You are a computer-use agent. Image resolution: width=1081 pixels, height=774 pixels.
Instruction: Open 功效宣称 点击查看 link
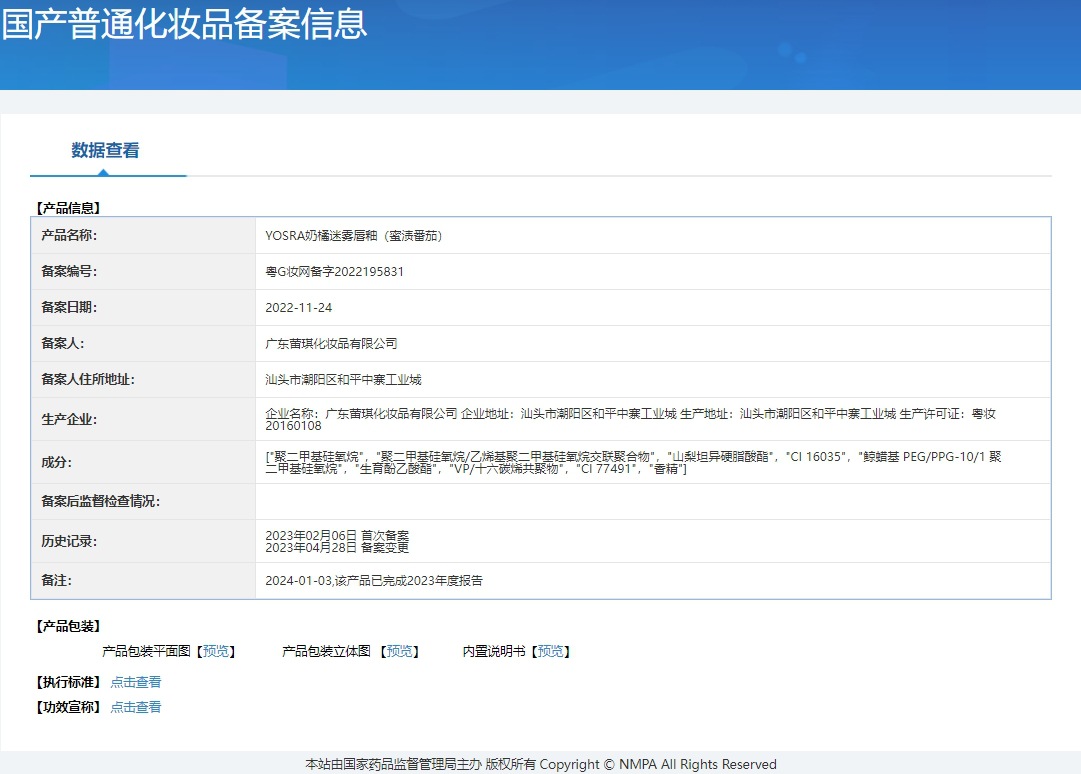point(136,707)
